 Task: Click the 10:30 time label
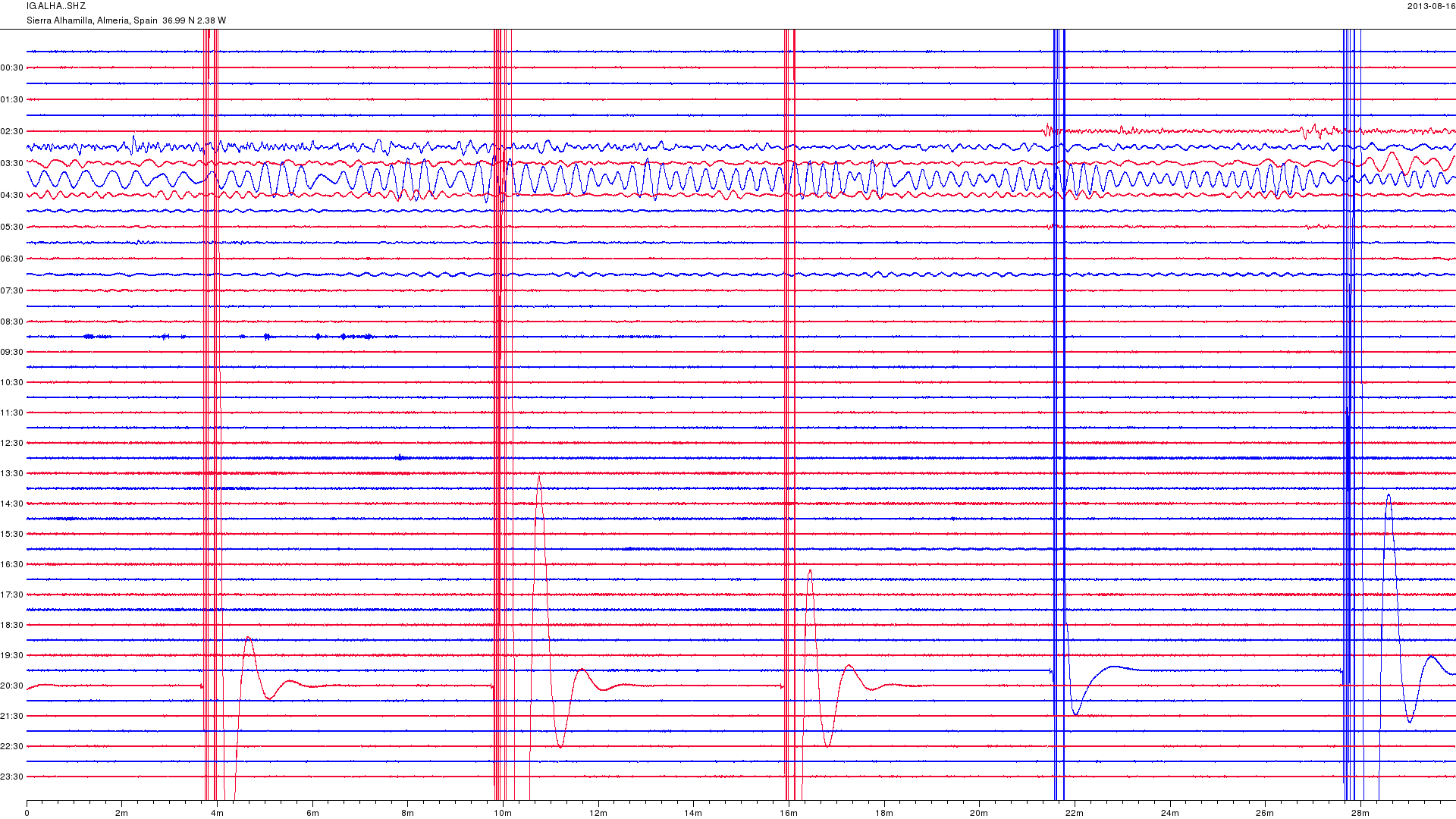pos(12,382)
